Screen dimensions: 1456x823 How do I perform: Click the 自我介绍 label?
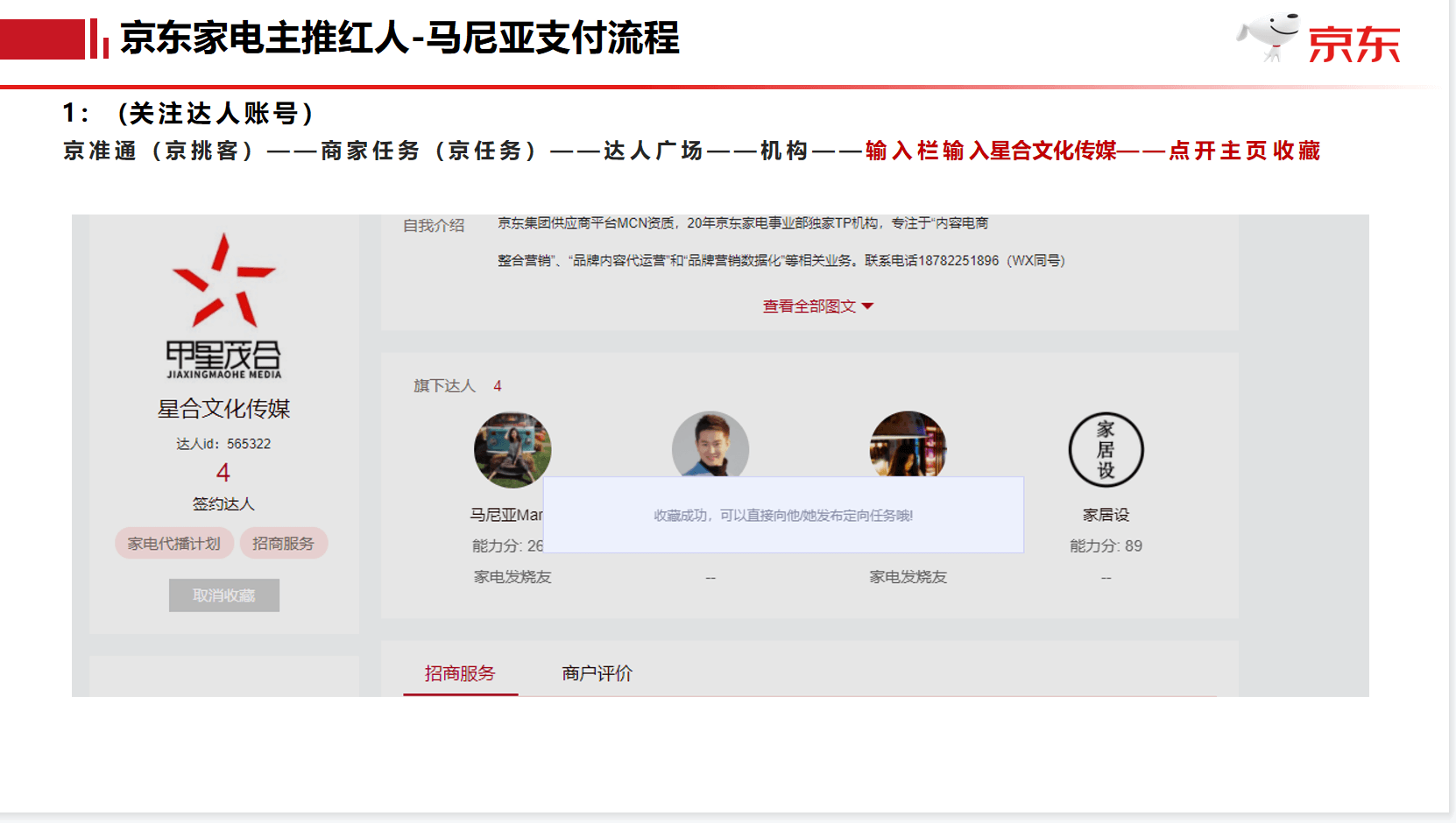point(434,226)
